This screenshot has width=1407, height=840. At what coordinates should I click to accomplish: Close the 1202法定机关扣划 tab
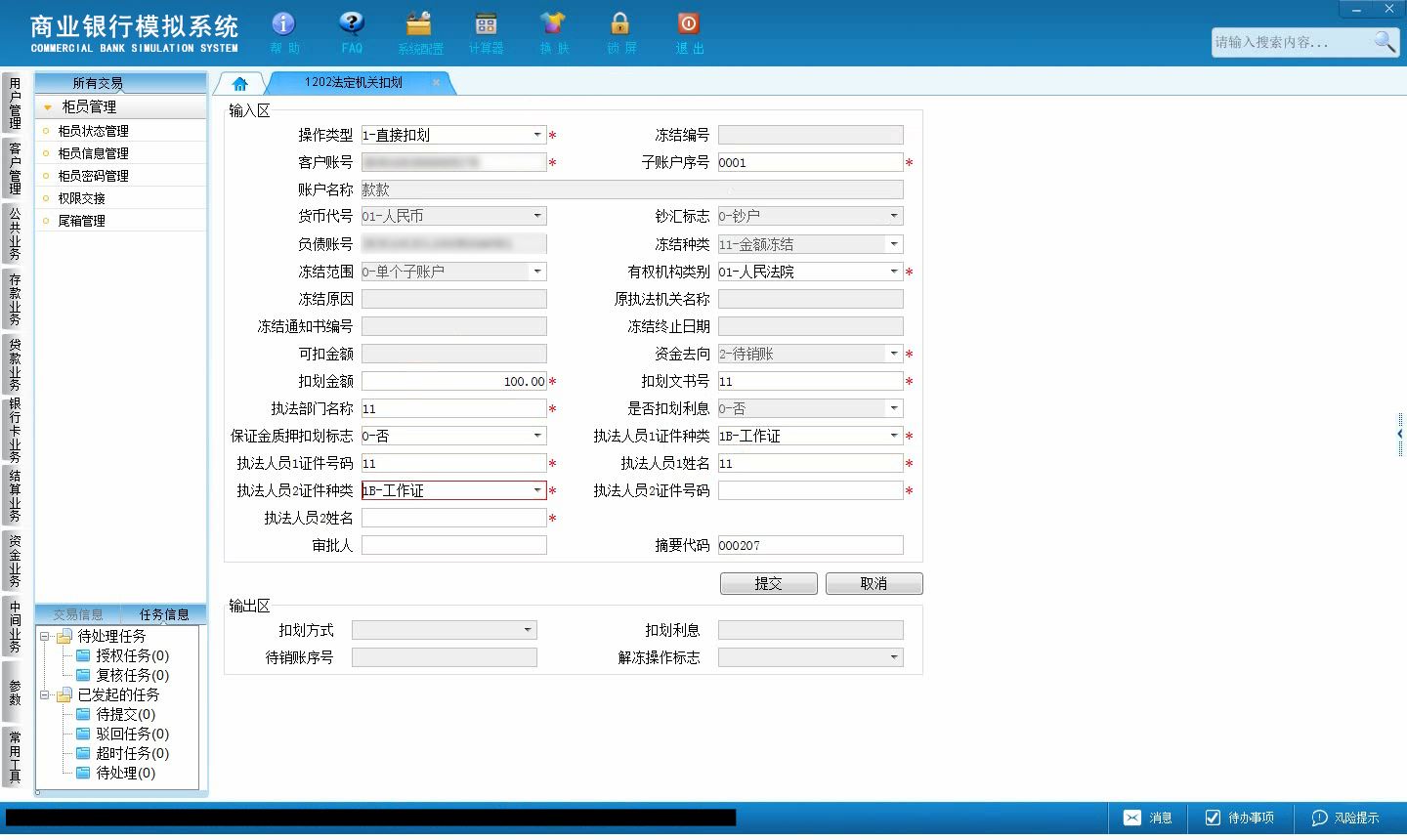coord(436,83)
